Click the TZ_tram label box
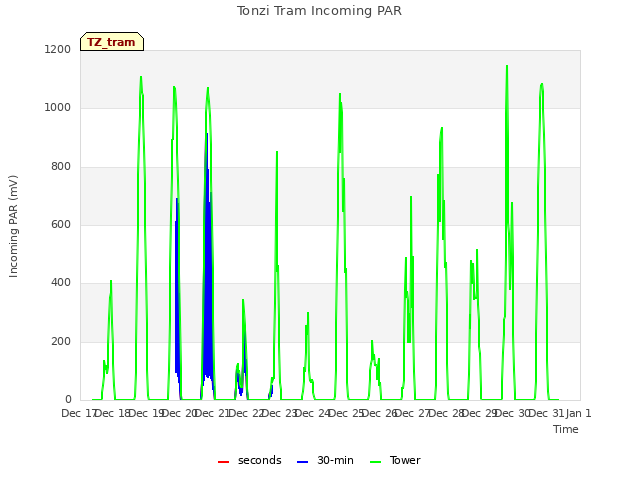640x480 pixels. click(x=112, y=42)
